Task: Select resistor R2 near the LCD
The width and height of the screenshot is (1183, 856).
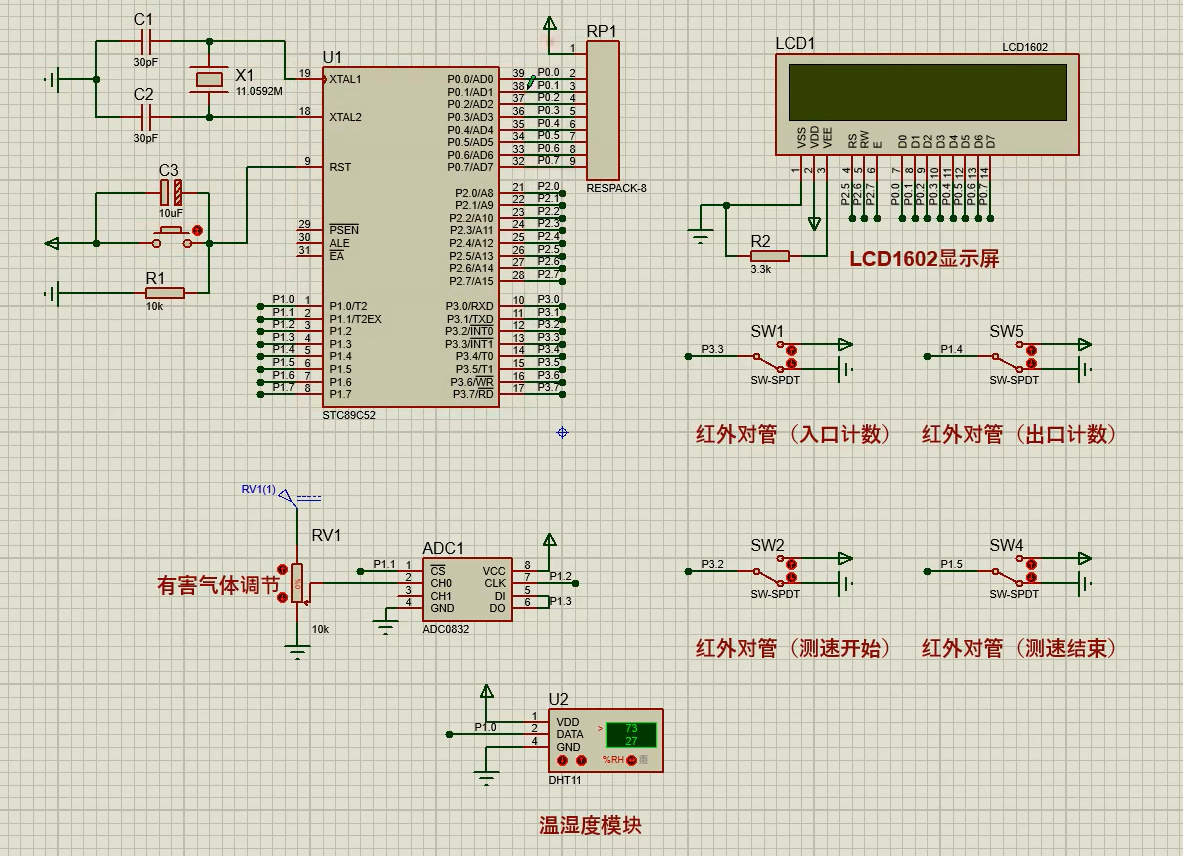Action: 769,256
